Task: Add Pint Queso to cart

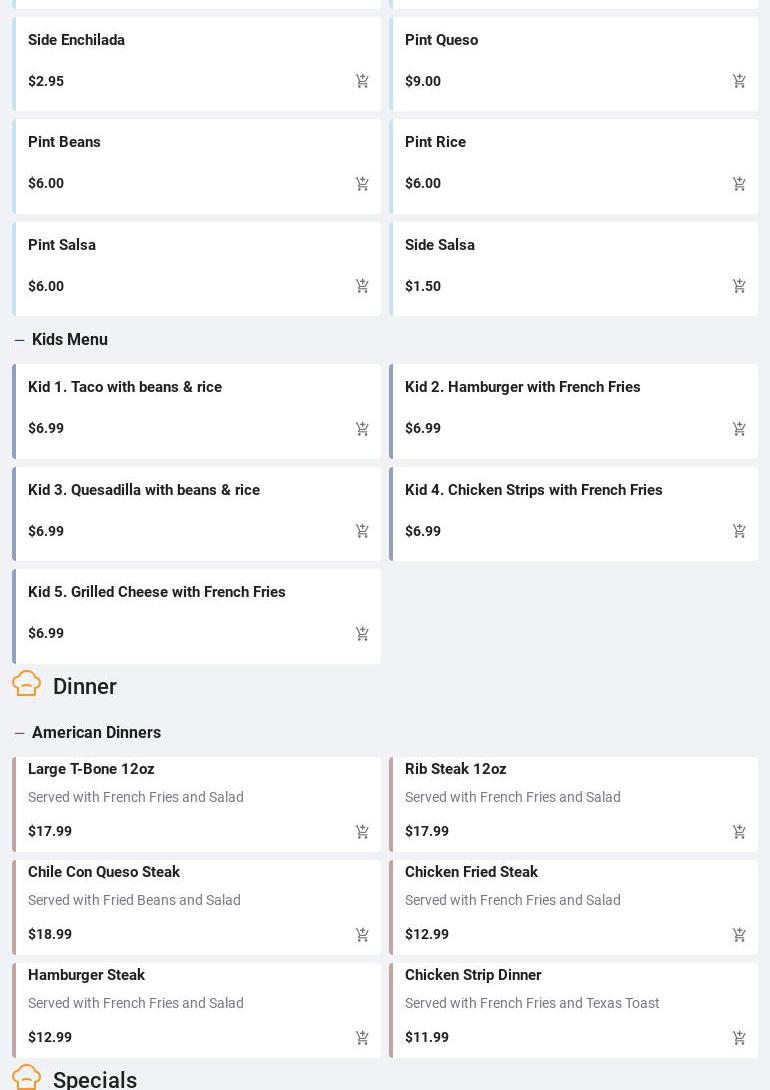Action: click(x=739, y=81)
